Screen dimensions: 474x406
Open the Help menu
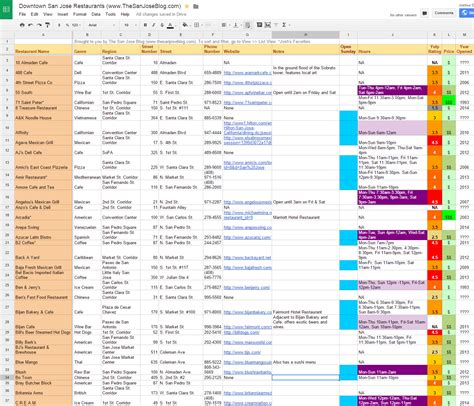pos(125,14)
